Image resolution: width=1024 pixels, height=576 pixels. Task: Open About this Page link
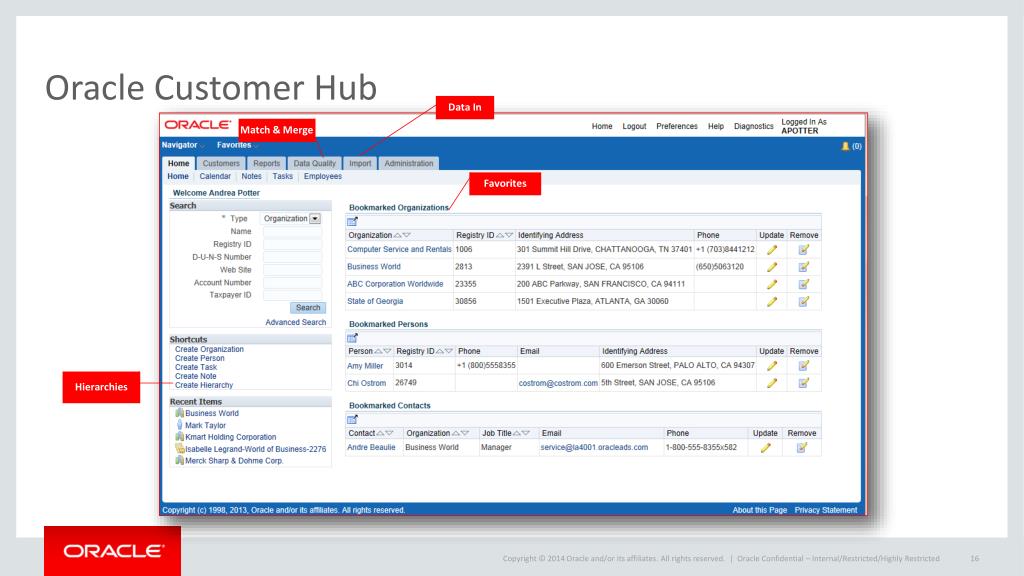click(x=760, y=510)
